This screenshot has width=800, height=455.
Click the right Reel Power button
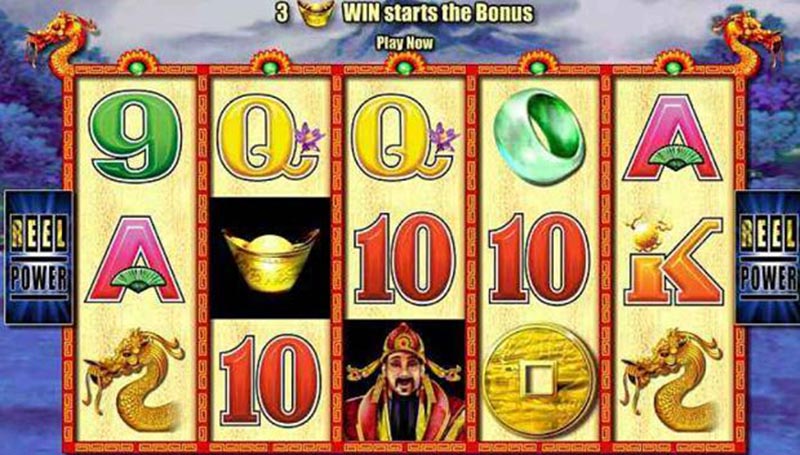(x=768, y=258)
